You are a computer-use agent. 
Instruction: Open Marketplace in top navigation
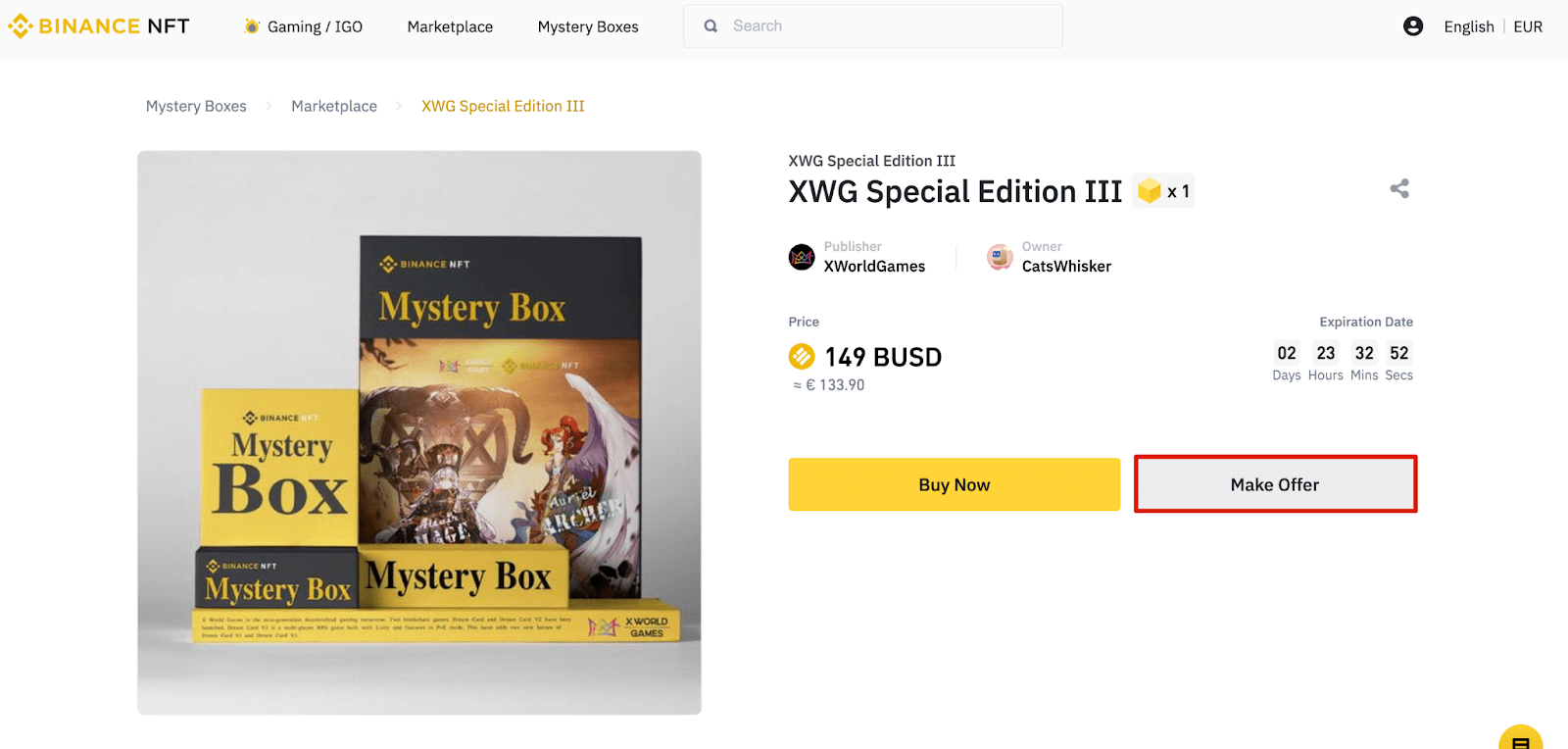[450, 26]
